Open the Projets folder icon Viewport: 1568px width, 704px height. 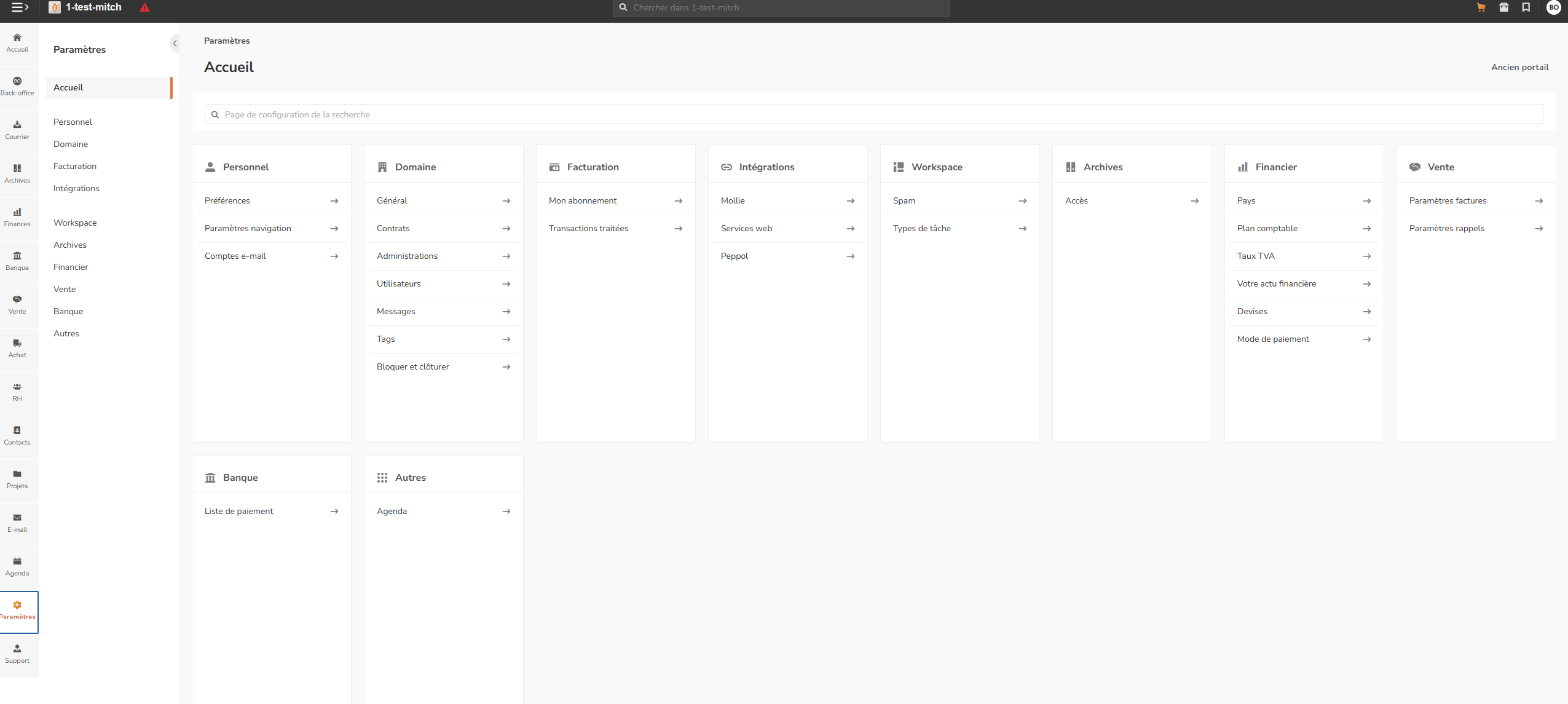point(17,479)
